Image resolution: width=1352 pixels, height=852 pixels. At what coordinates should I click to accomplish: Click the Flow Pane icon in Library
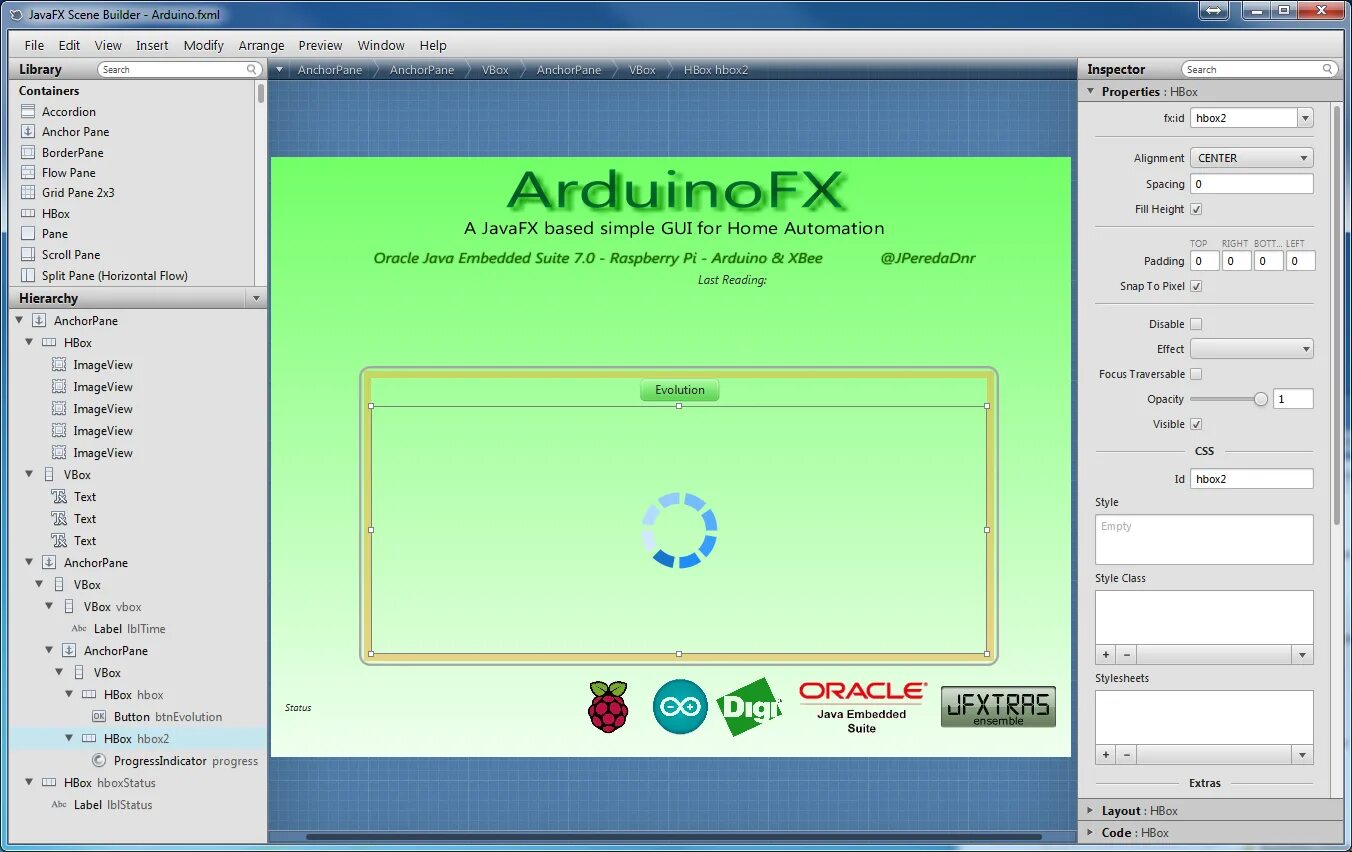[28, 172]
